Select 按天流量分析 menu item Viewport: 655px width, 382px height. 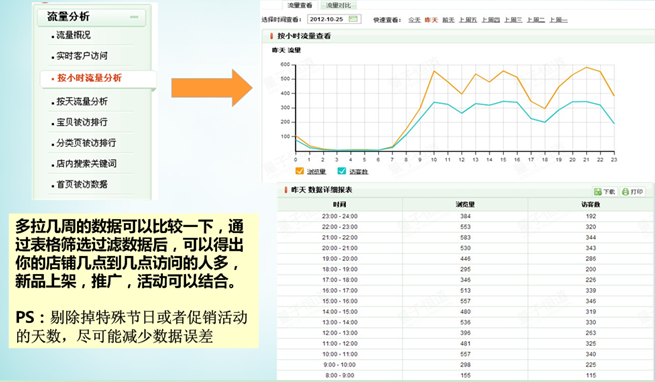pyautogui.click(x=82, y=102)
